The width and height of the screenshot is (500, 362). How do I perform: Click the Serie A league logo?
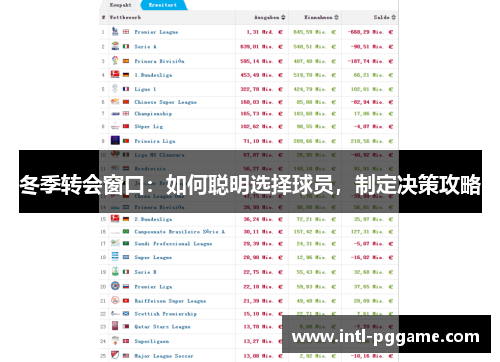[115, 46]
